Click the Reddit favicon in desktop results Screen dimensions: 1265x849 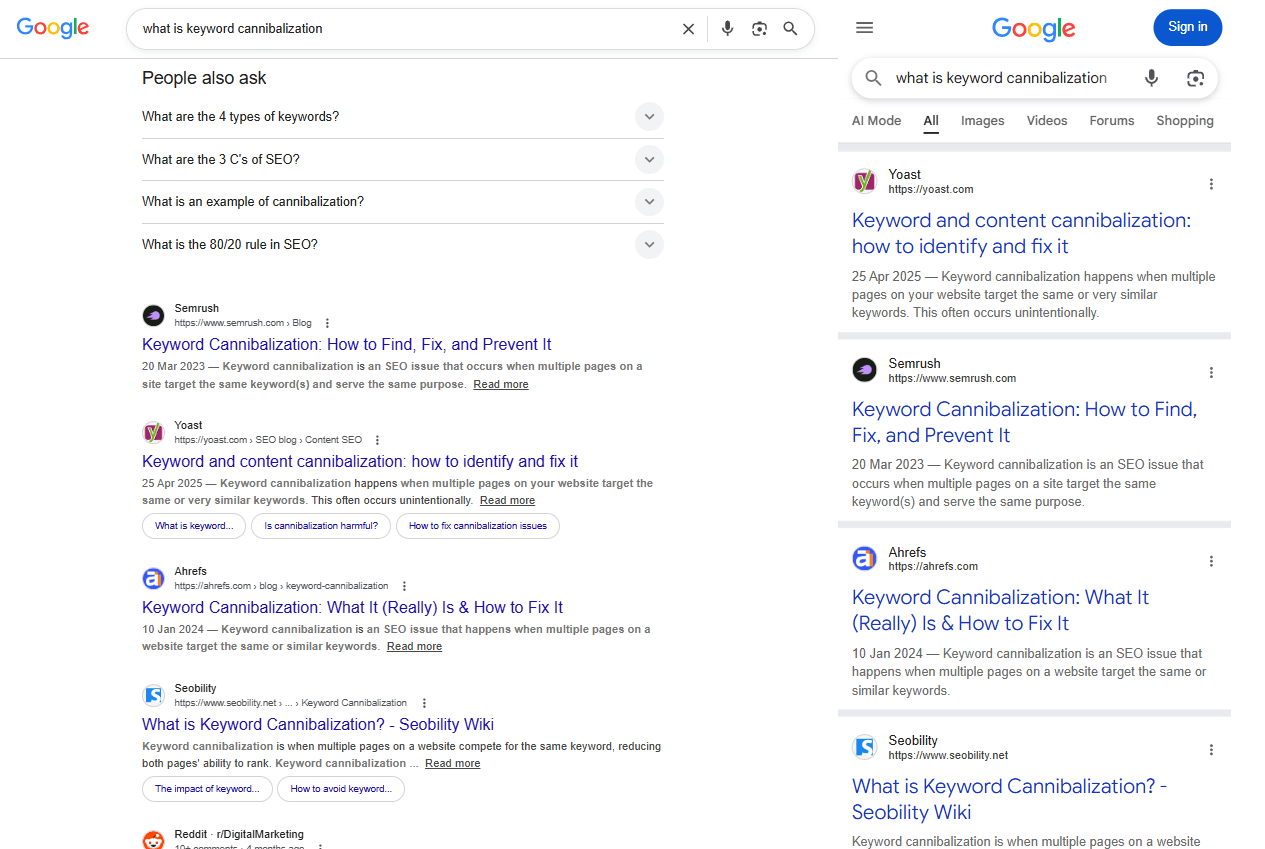point(153,840)
